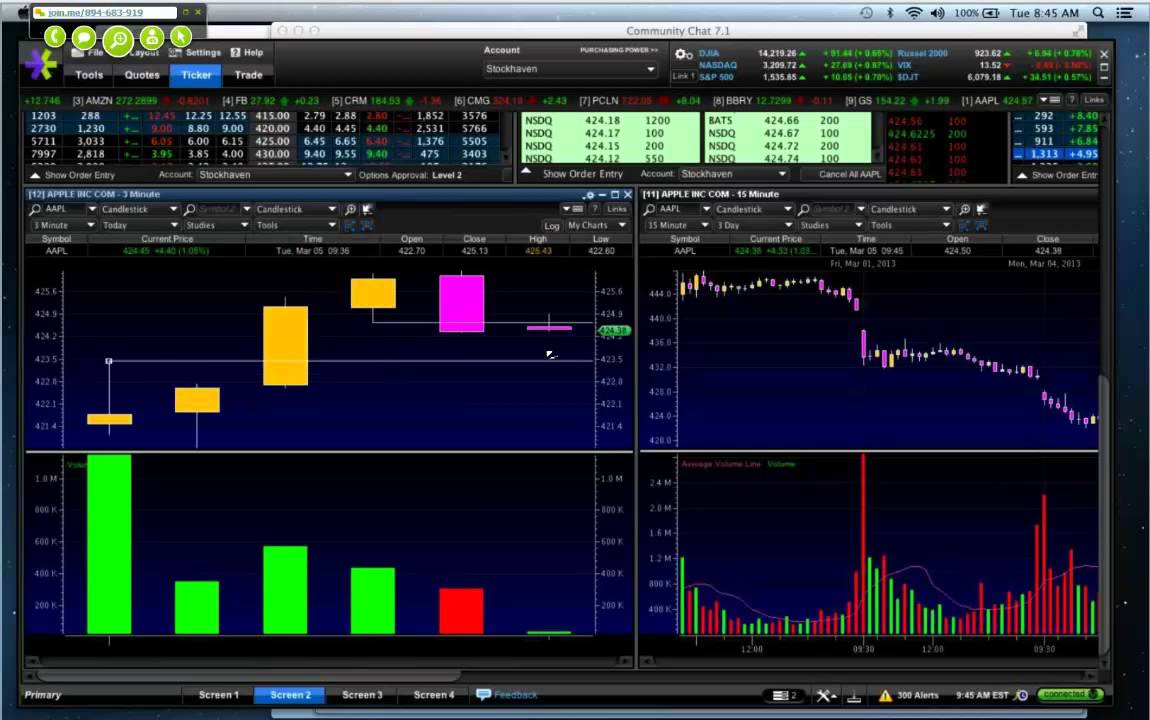1150x720 pixels.
Task: Open Spotlight search in macOS menu bar
Action: [x=1098, y=13]
